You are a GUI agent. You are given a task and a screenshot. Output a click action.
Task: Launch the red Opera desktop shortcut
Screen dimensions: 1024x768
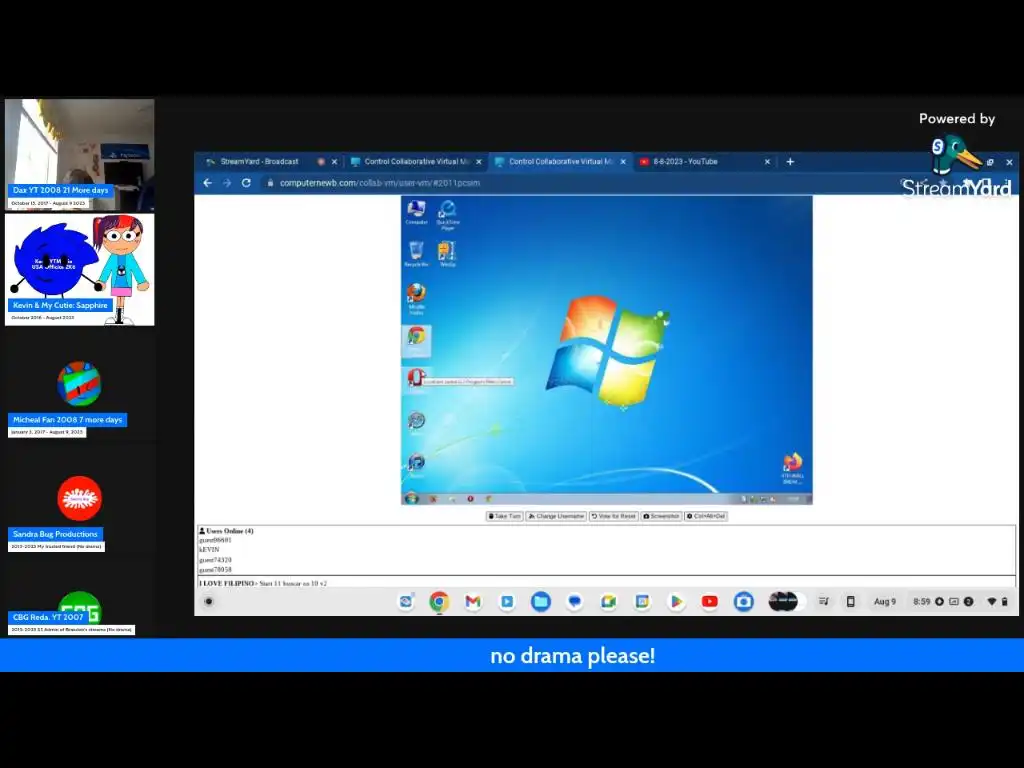(x=415, y=379)
